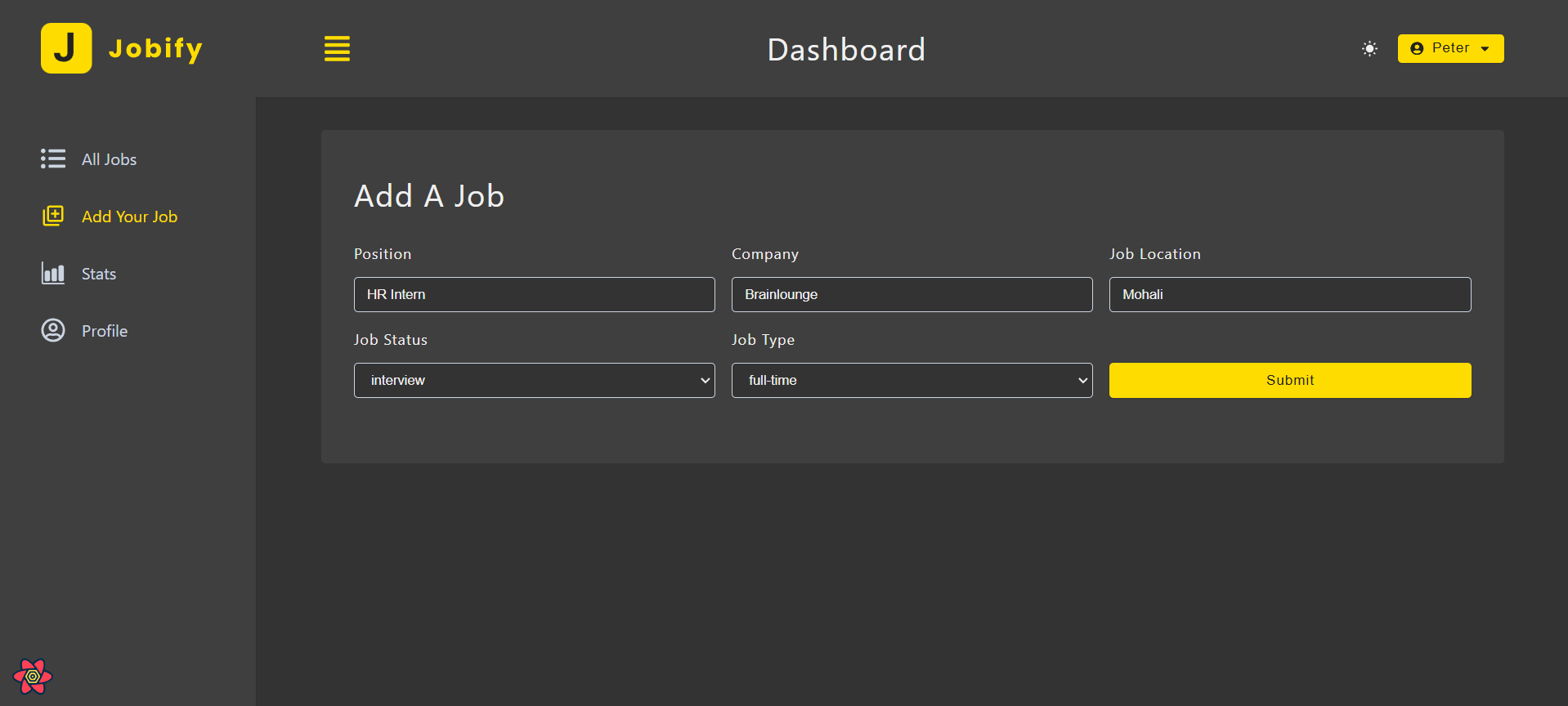The image size is (1568, 706).
Task: Focus the Company field with Brainlounge
Action: coord(912,294)
